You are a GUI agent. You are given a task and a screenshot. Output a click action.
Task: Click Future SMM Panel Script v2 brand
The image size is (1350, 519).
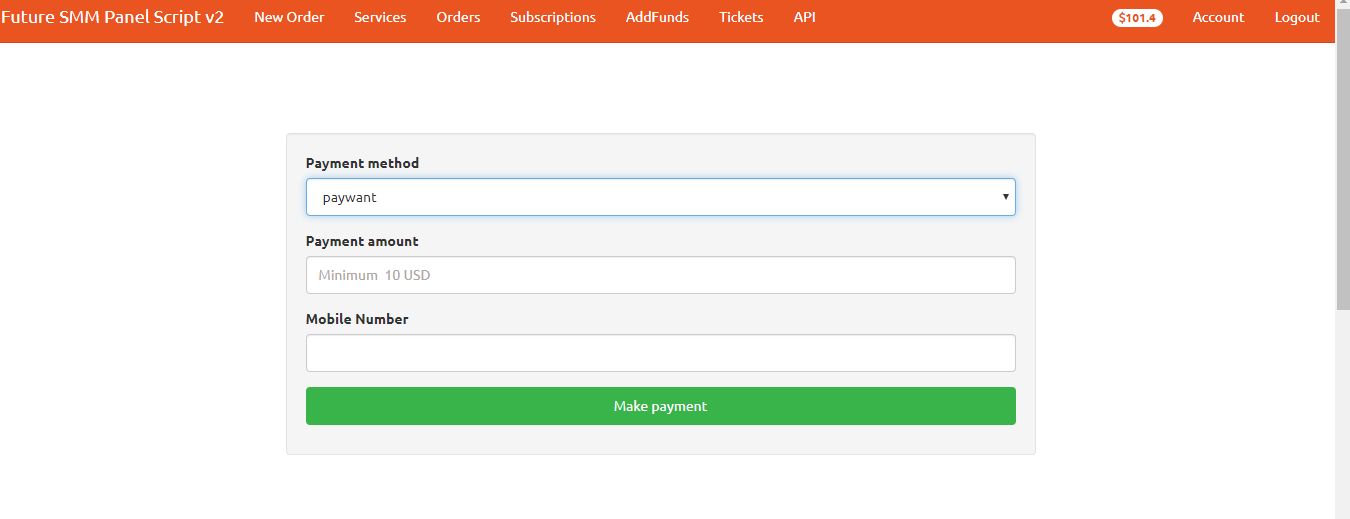click(112, 17)
